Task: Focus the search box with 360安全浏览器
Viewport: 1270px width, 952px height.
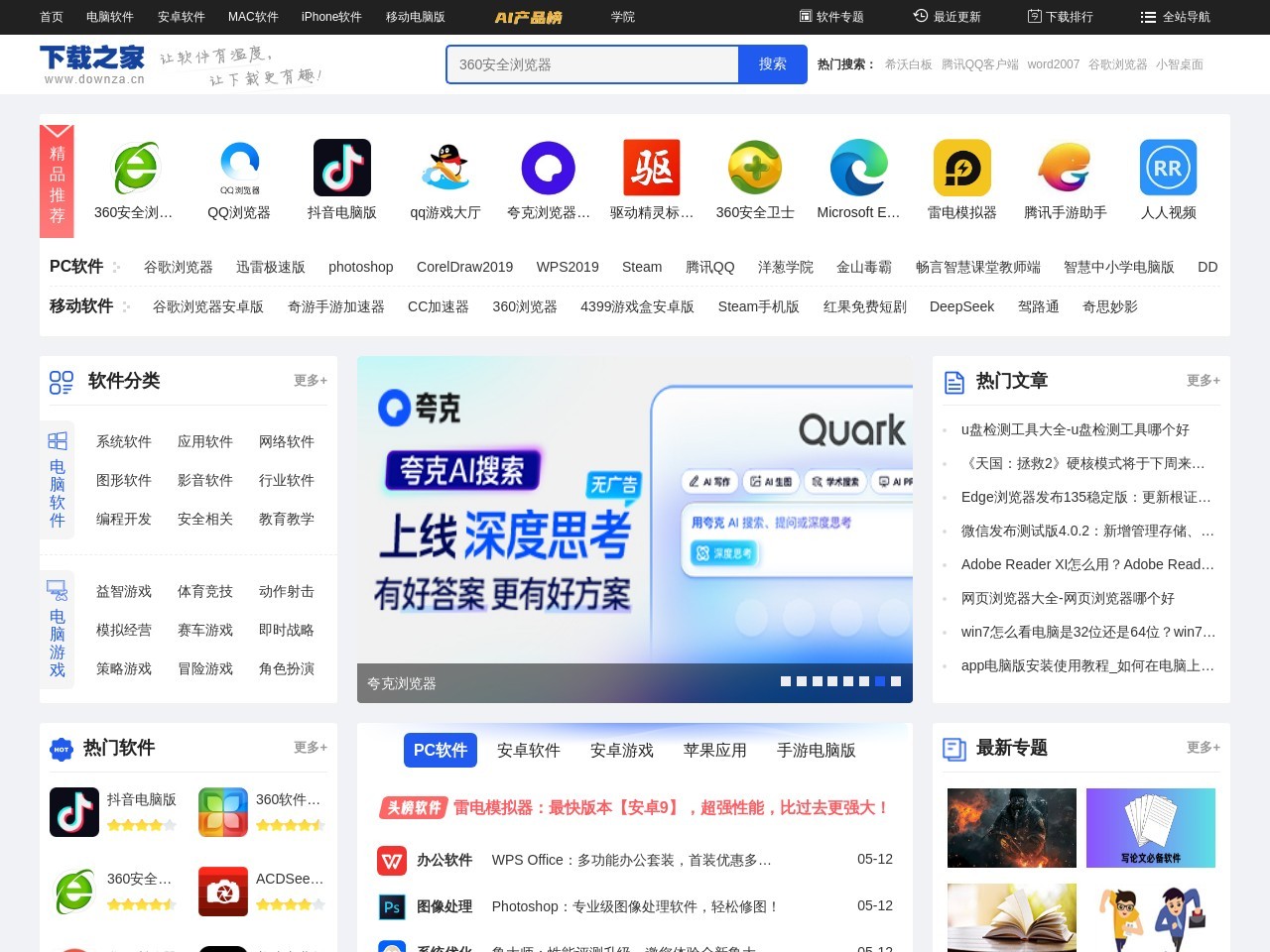Action: pos(592,64)
